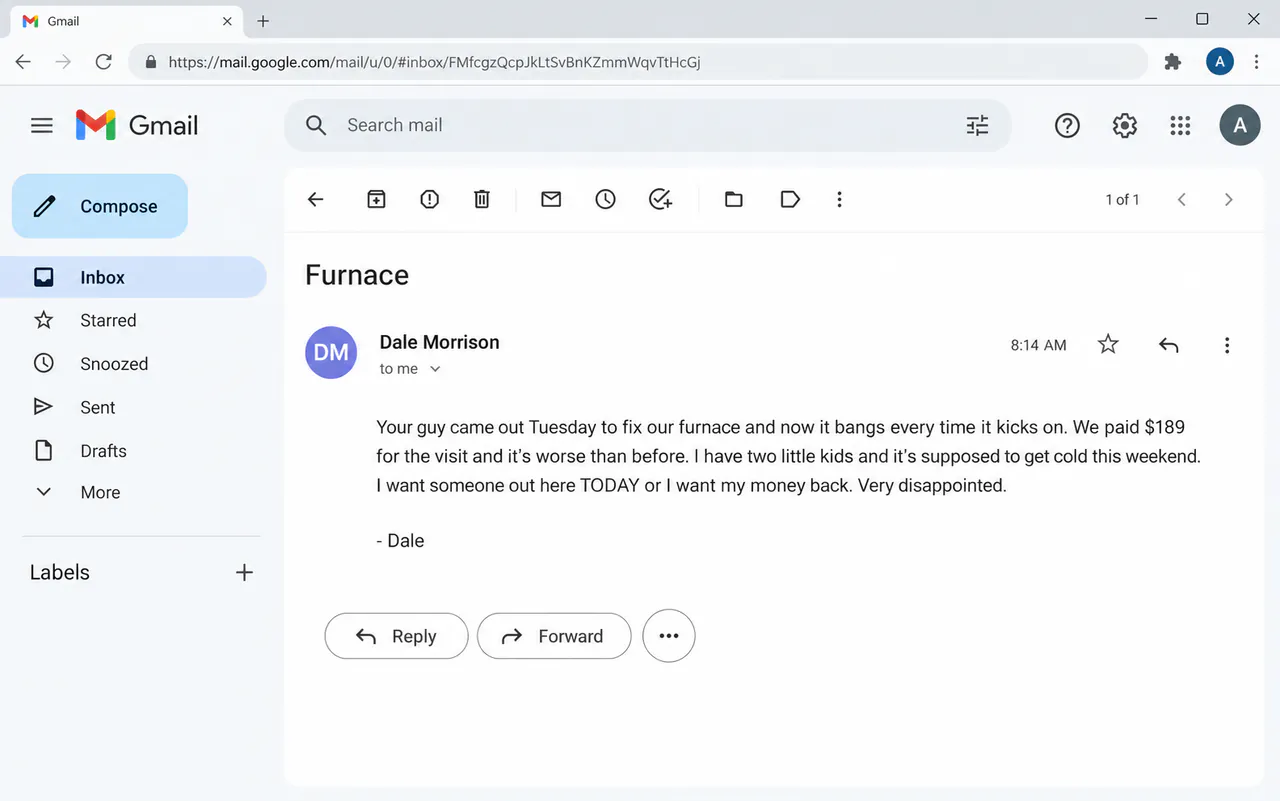Viewport: 1280px width, 801px height.
Task: Open toolbar More options three dots
Action: [x=839, y=199]
